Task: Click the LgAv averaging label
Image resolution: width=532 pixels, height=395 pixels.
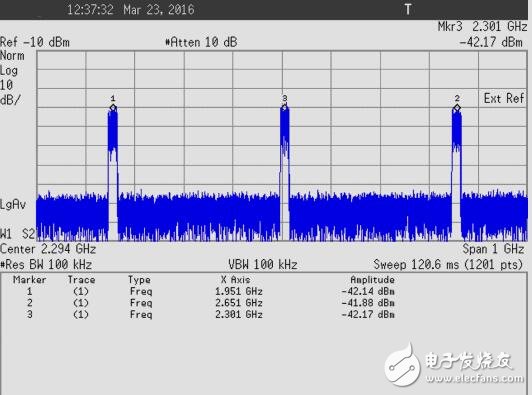Action: pyautogui.click(x=13, y=205)
